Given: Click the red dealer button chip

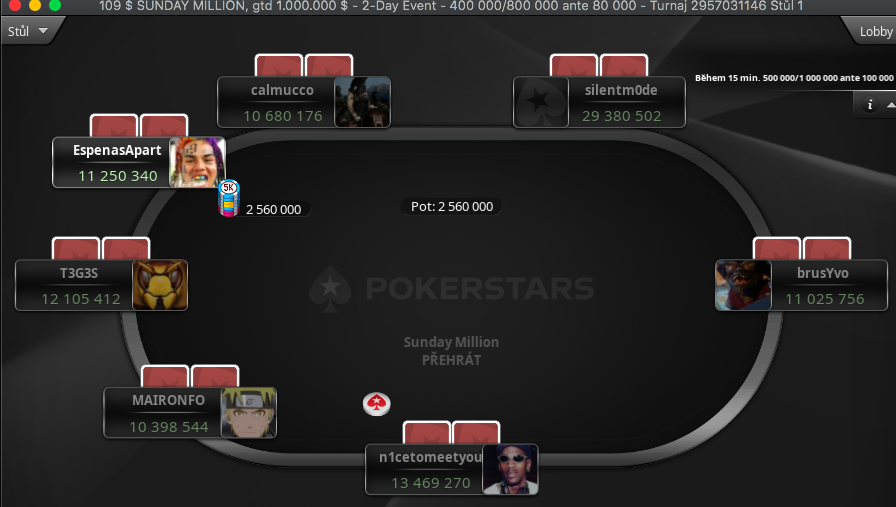Looking at the screenshot, I should (377, 404).
